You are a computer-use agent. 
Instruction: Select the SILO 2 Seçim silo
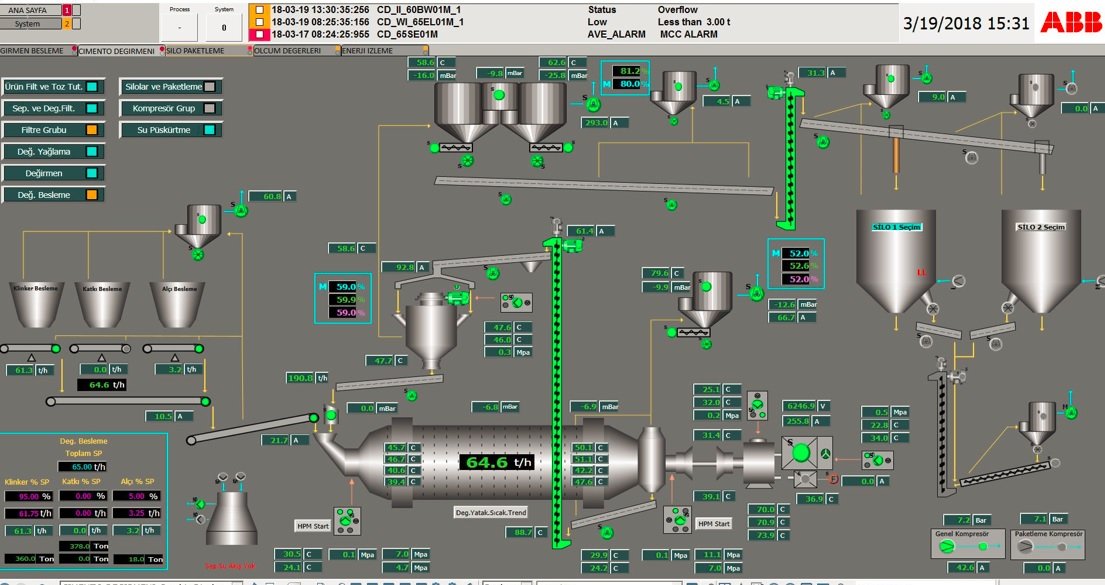[x=1041, y=258]
